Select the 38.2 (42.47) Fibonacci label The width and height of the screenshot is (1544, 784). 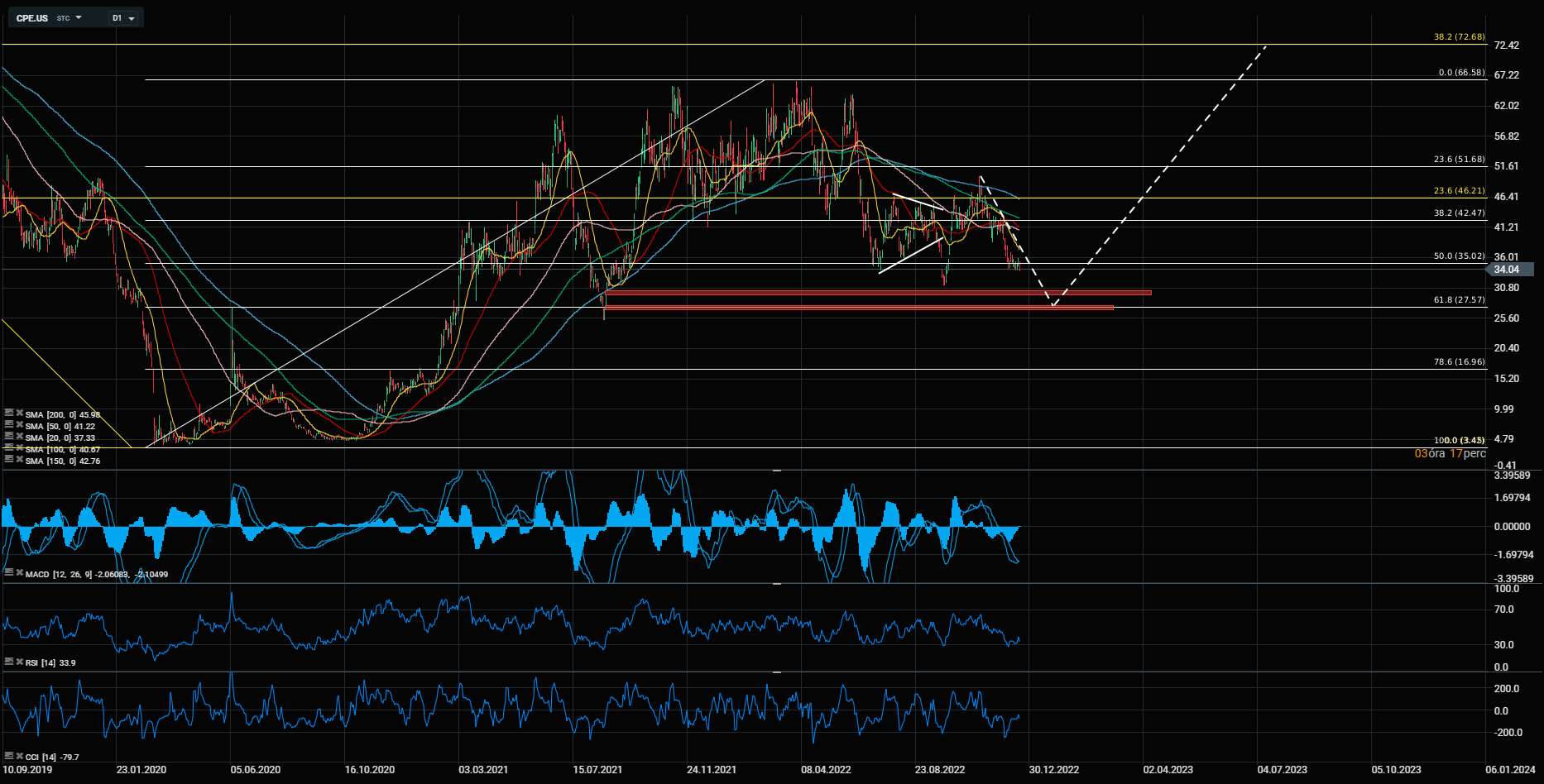[1460, 213]
